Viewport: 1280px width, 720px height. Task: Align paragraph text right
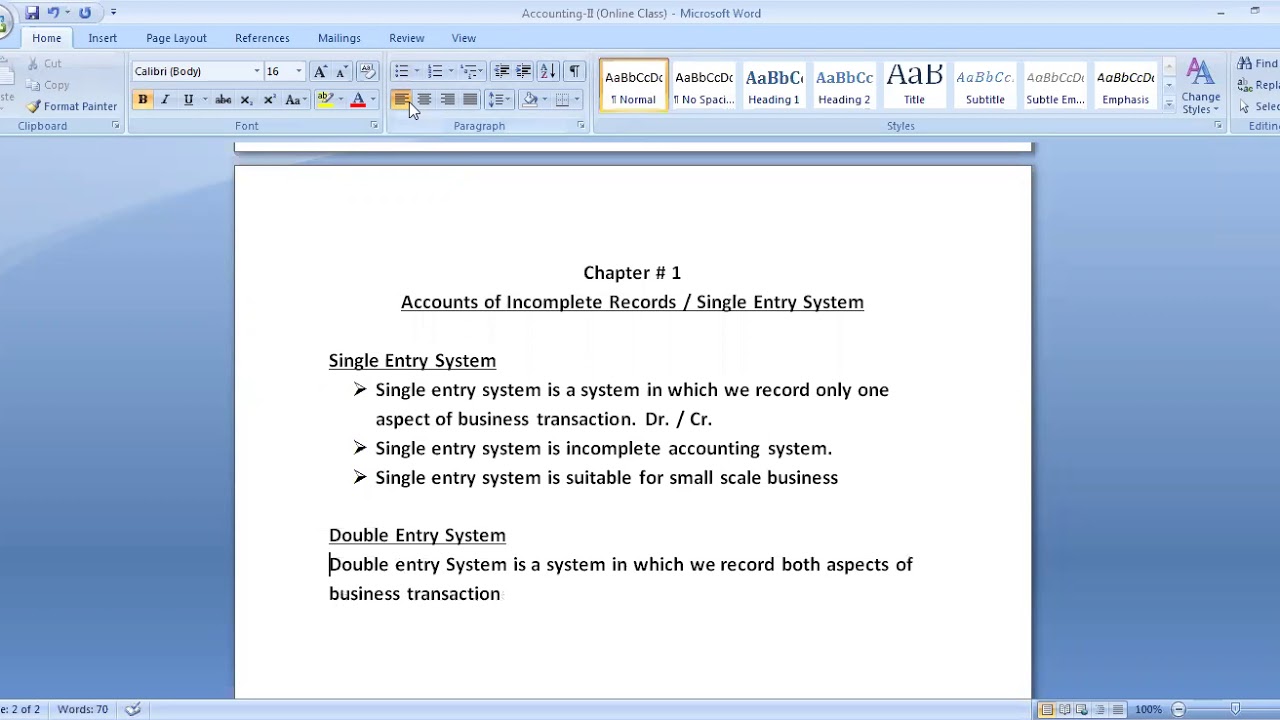(447, 100)
